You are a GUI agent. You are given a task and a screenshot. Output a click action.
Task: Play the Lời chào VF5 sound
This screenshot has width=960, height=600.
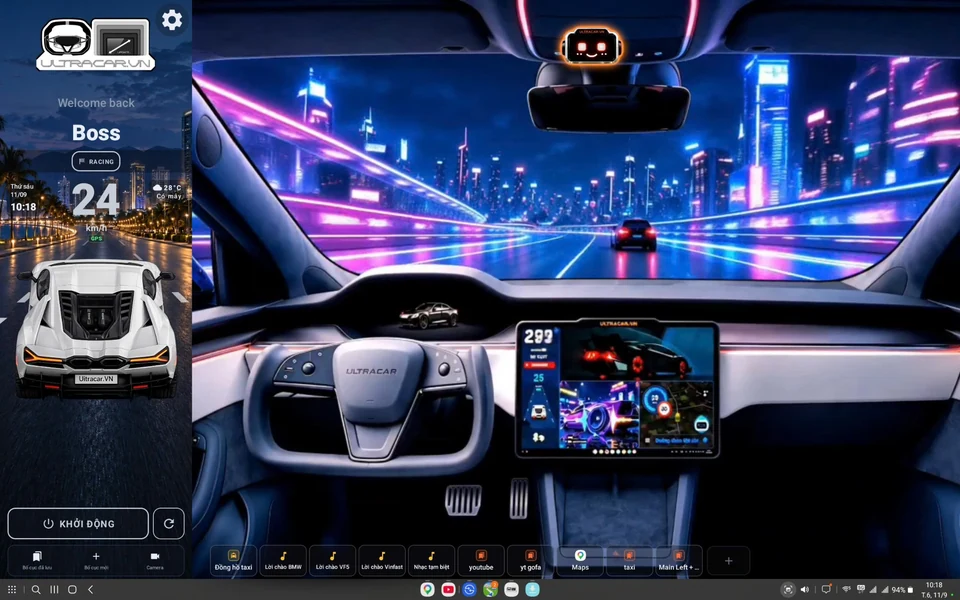point(332,560)
